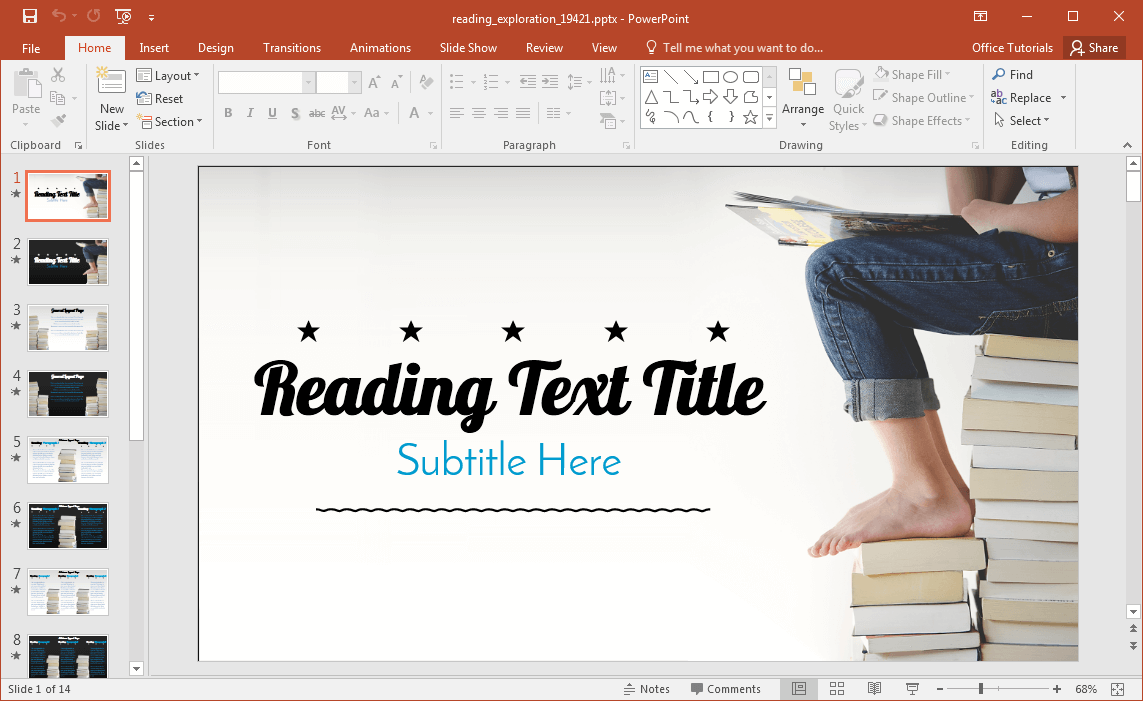Click the Save icon in title bar
1143x701 pixels.
30,17
